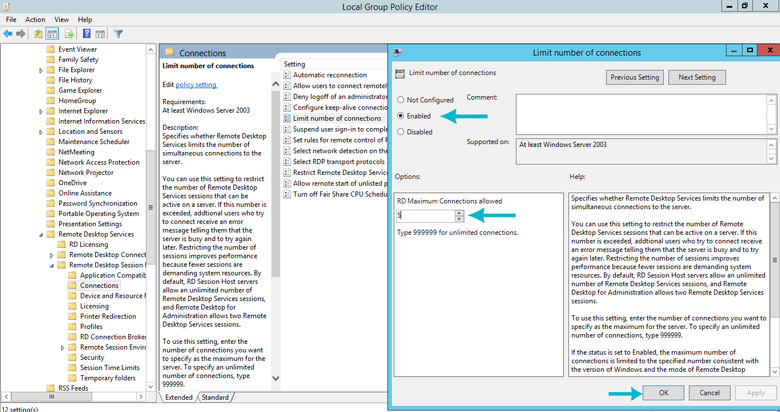Screen dimensions: 780x412
Task: Click the Connections folder icon in middle pane header
Action: tap(169, 52)
